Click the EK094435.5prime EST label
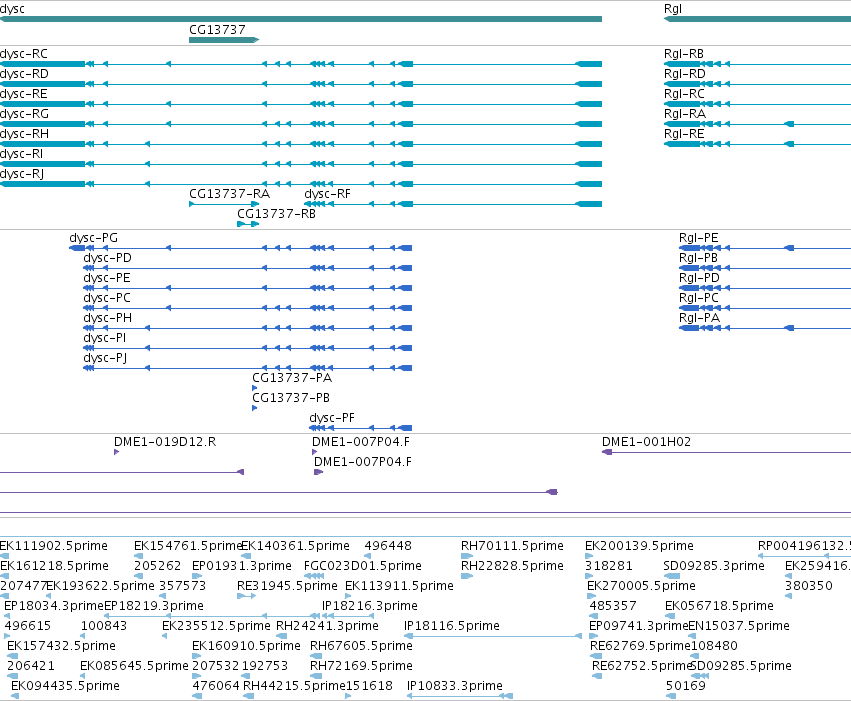 (65, 686)
